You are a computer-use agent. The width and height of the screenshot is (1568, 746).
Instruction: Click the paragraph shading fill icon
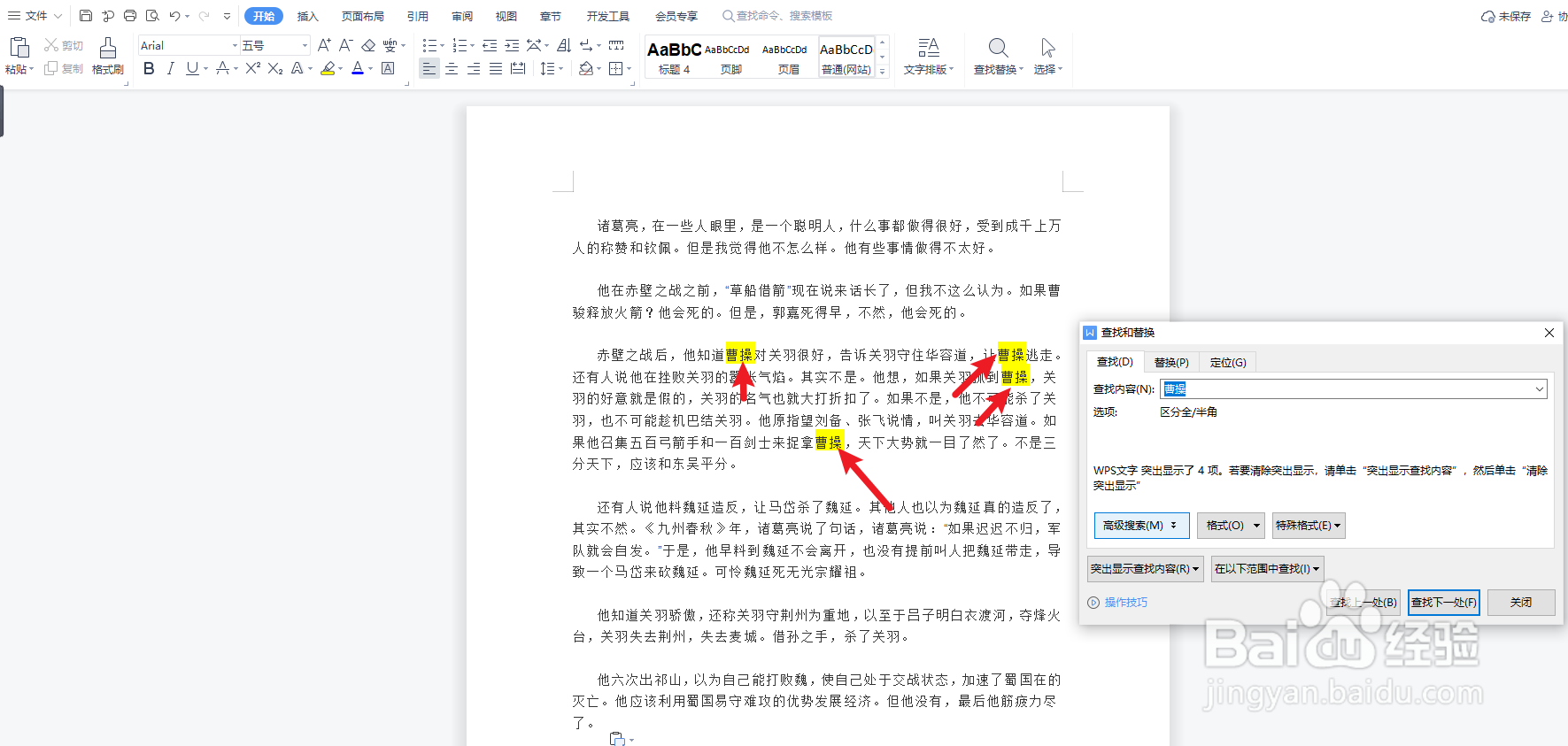585,68
